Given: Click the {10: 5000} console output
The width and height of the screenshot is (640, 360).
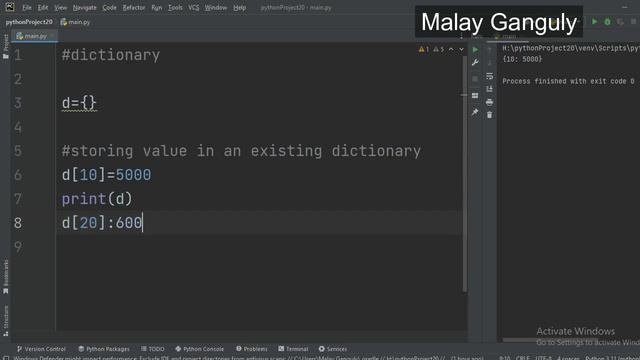Looking at the screenshot, I should coord(522,59).
